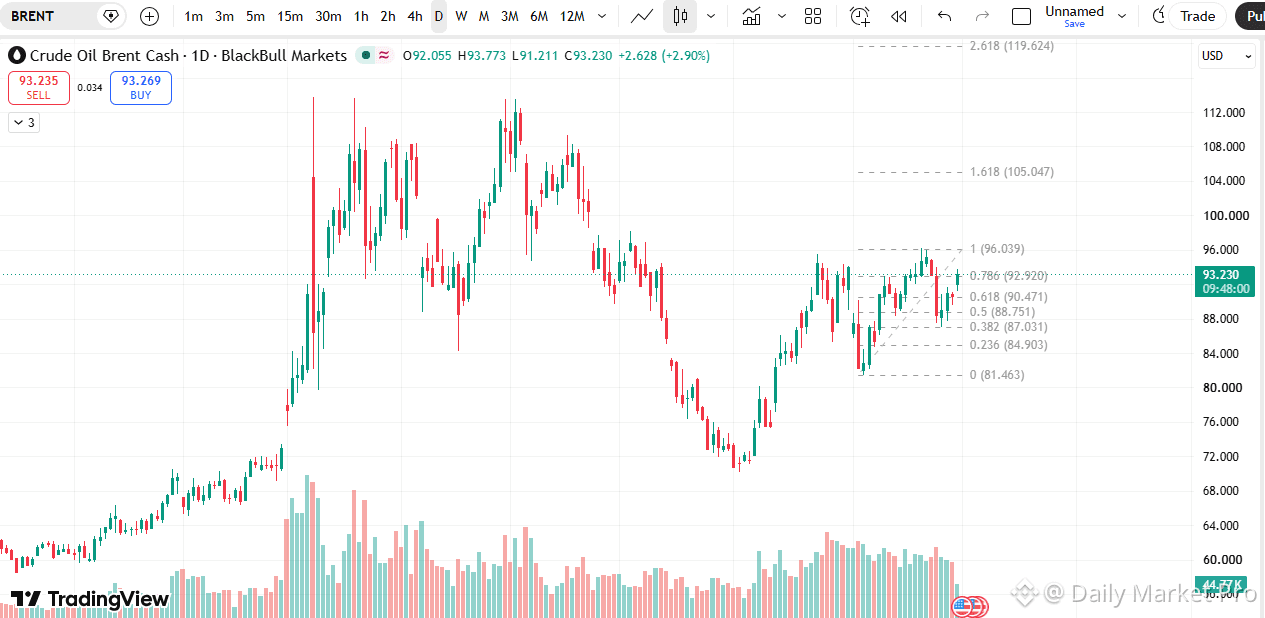Click the Crude Oil Brent Cash symbol title
Screen dimensions: 1265x618
[188, 56]
